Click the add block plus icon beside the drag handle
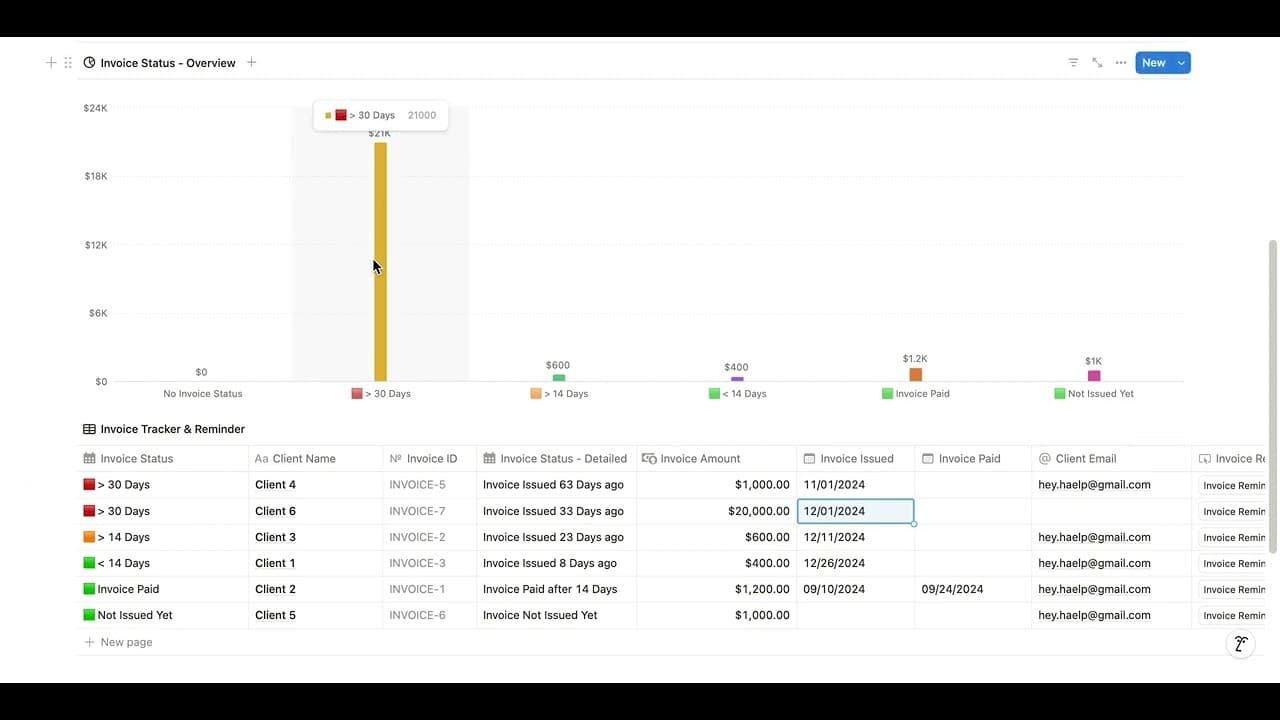This screenshot has height=720, width=1280. (x=51, y=63)
